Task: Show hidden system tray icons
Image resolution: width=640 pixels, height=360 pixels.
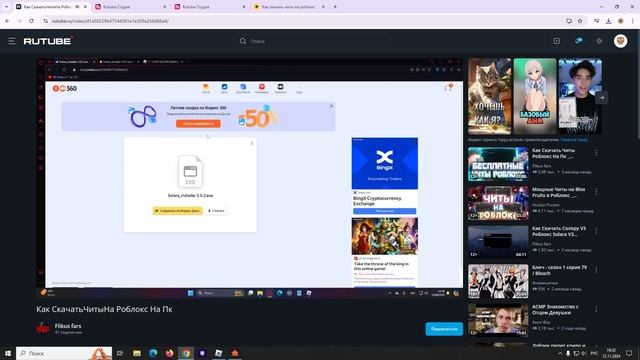Action: tap(560, 353)
